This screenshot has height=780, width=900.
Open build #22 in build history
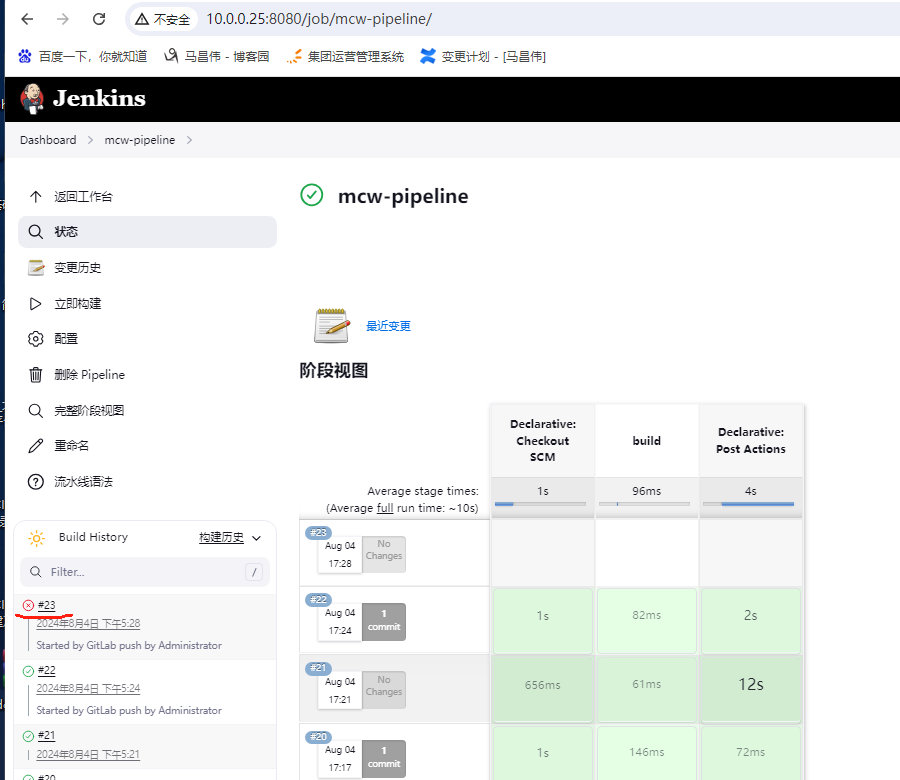click(x=46, y=670)
